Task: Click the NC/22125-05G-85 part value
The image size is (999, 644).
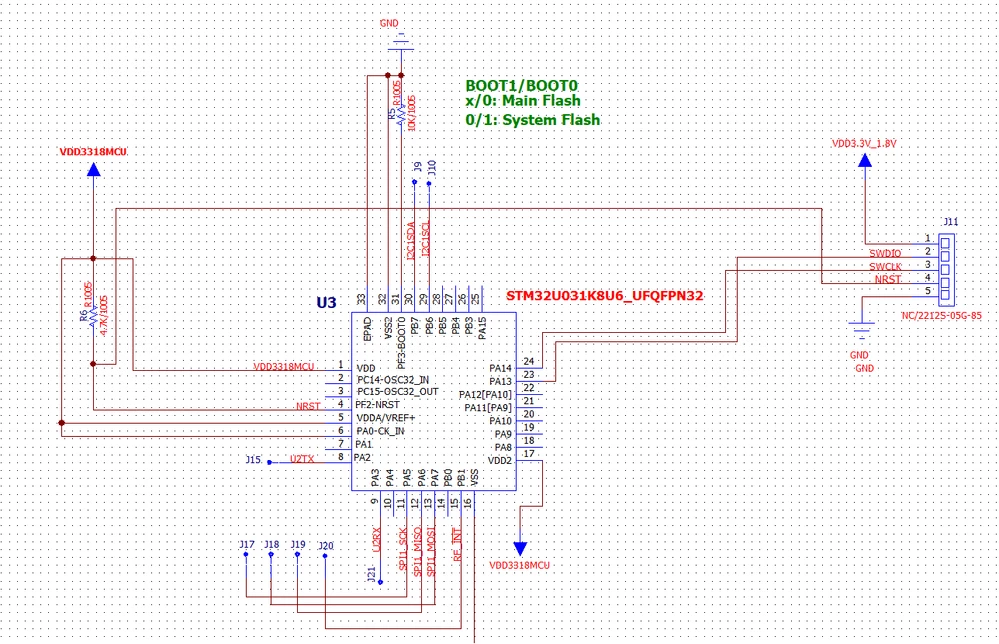Action: (942, 315)
